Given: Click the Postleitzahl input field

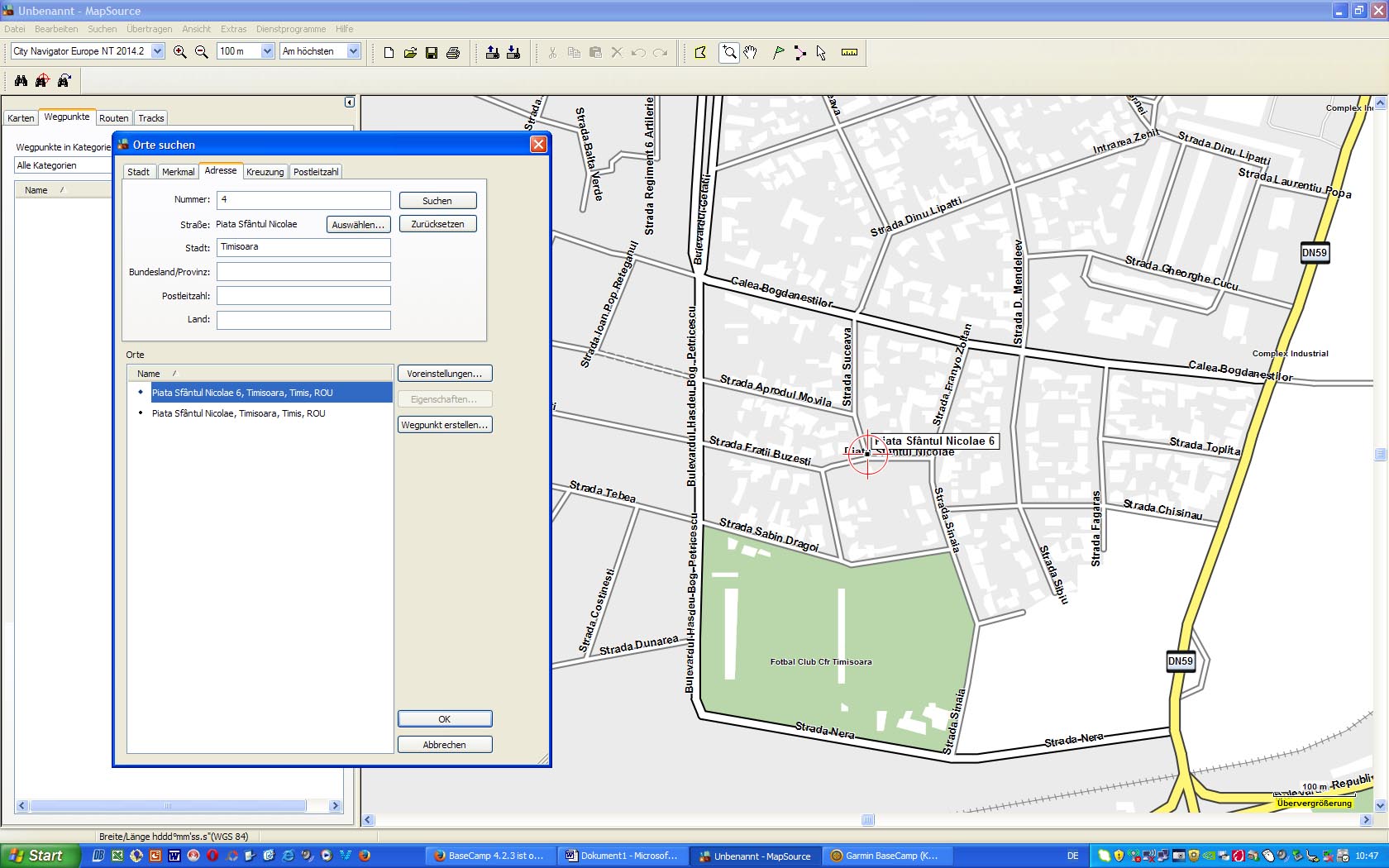Looking at the screenshot, I should tap(303, 296).
